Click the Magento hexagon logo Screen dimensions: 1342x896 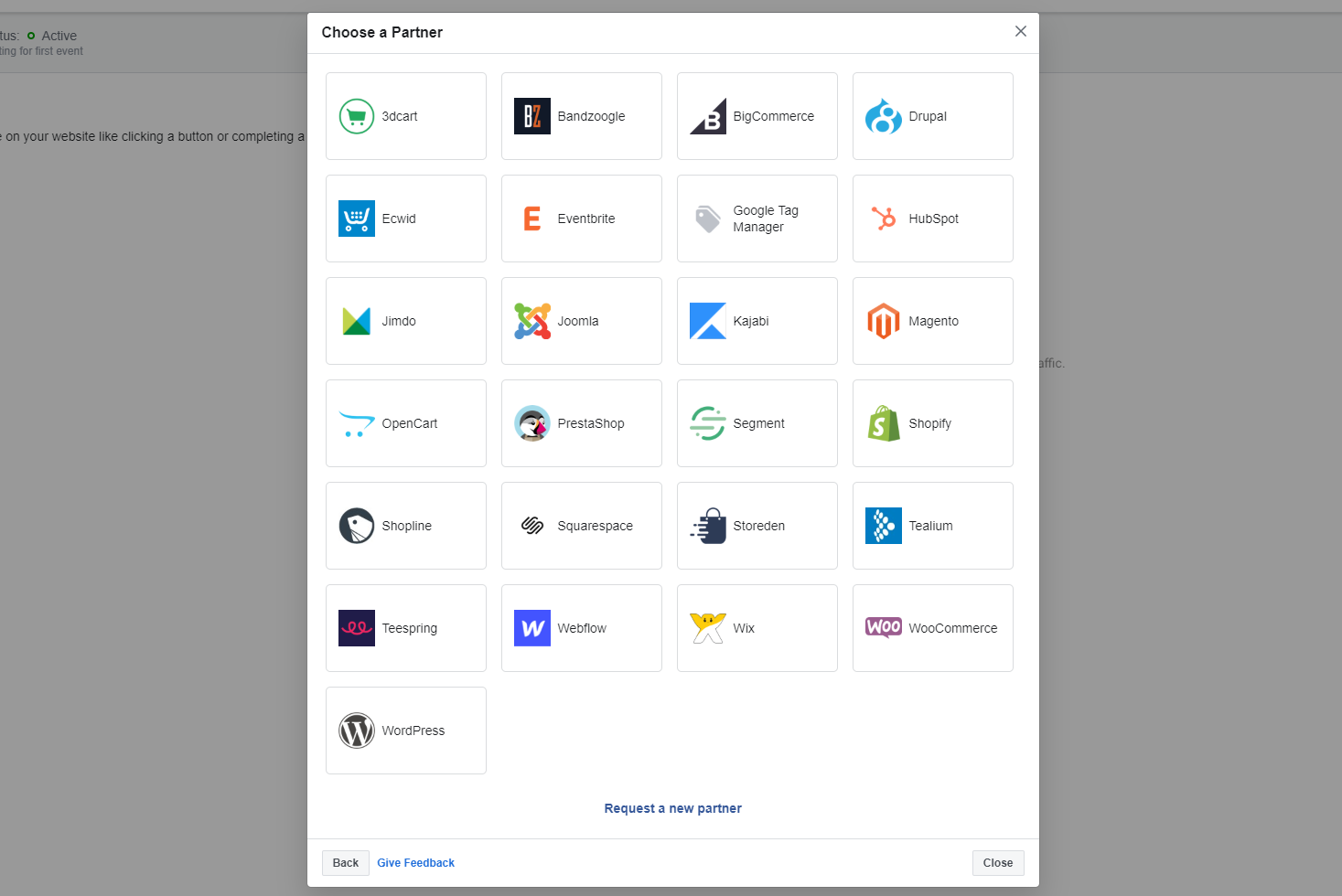coord(883,321)
